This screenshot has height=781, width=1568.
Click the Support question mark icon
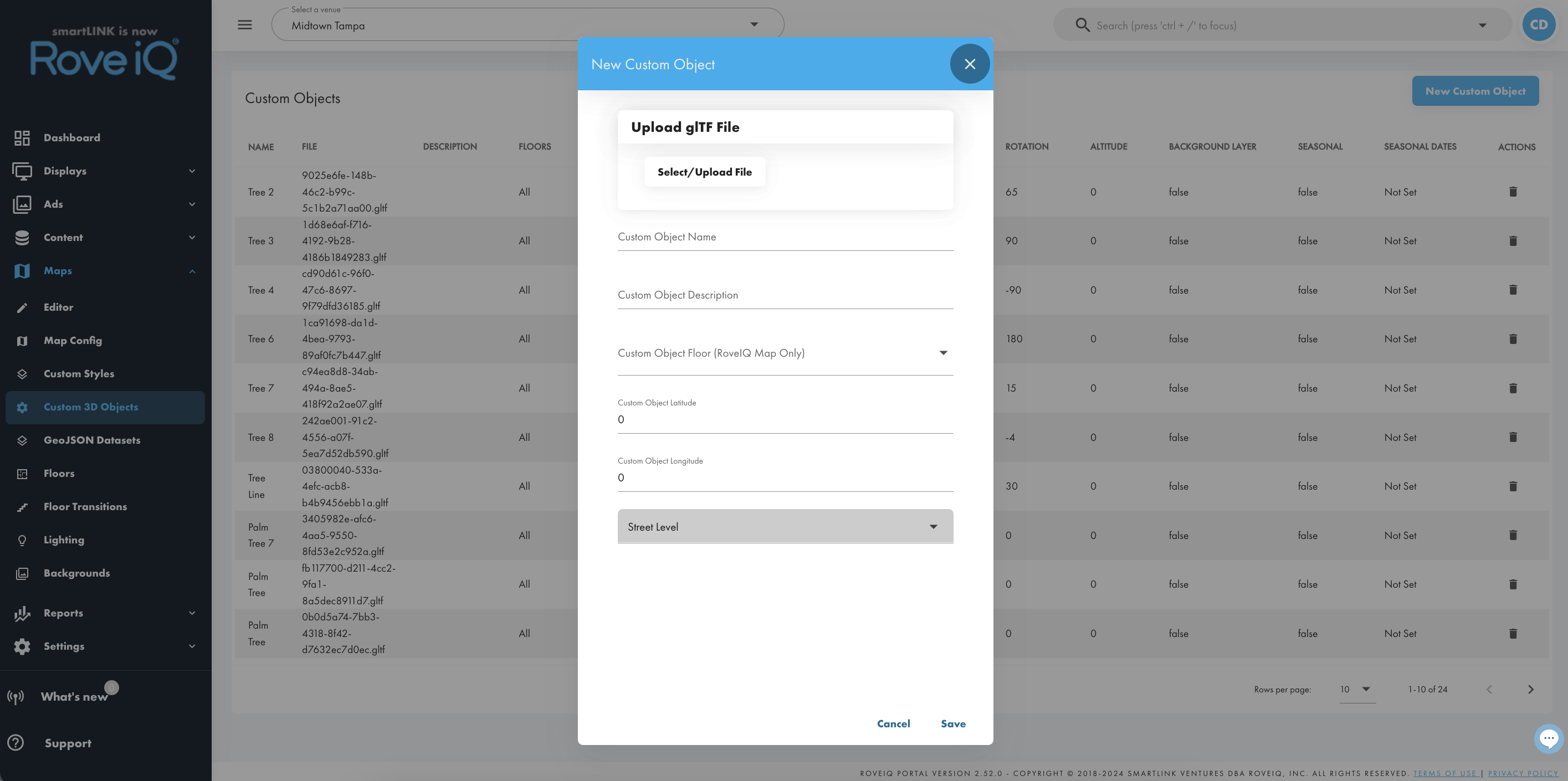(16, 743)
